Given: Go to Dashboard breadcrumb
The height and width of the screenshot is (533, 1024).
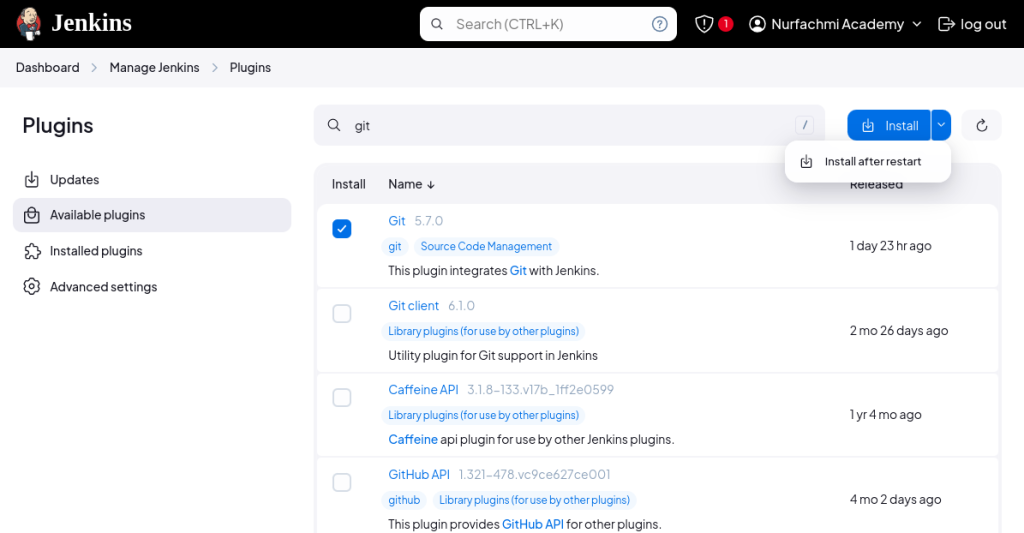Looking at the screenshot, I should coord(48,68).
